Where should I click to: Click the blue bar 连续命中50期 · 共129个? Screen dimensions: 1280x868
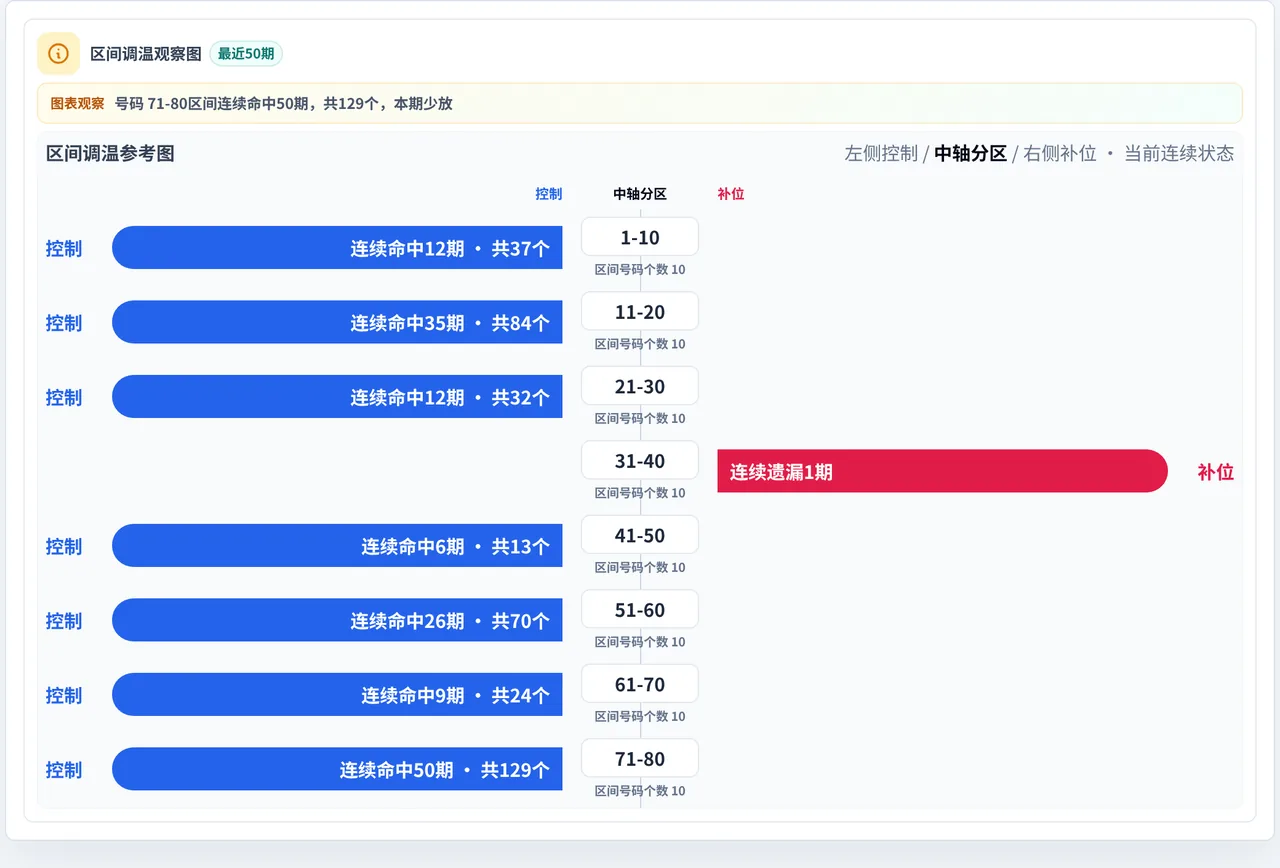click(337, 769)
